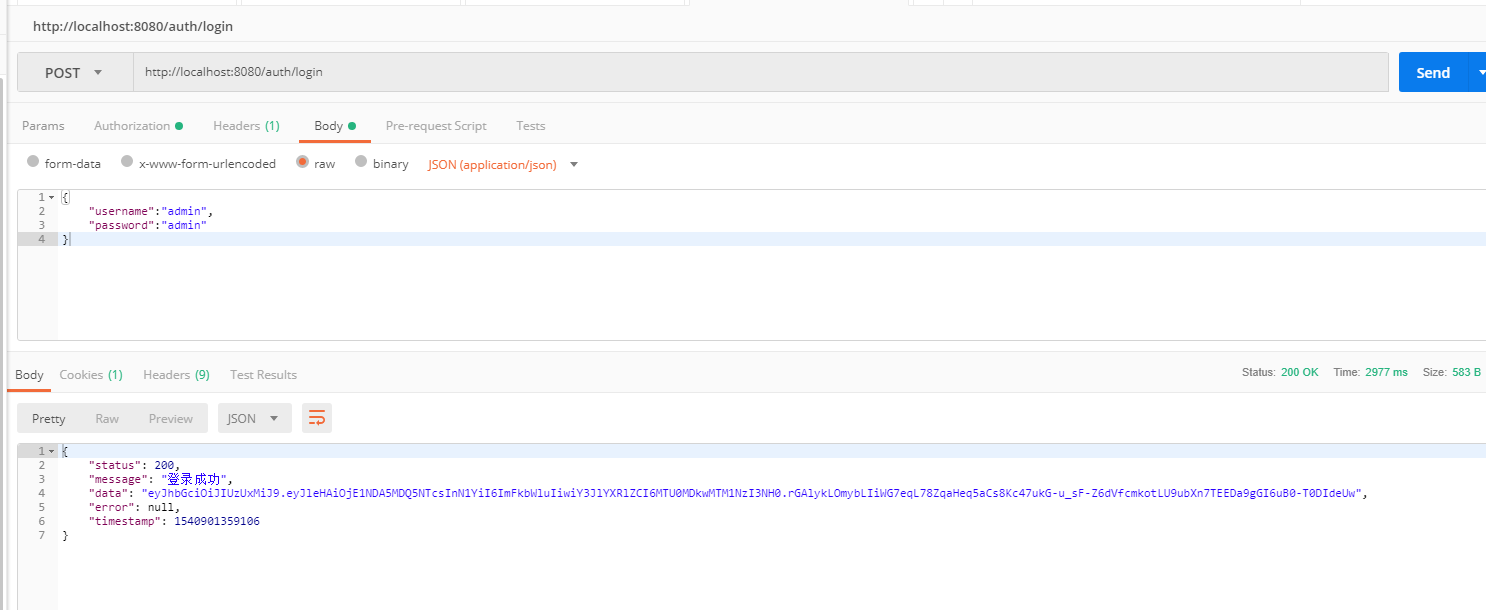
Task: Open the POST method dropdown
Action: tap(75, 72)
